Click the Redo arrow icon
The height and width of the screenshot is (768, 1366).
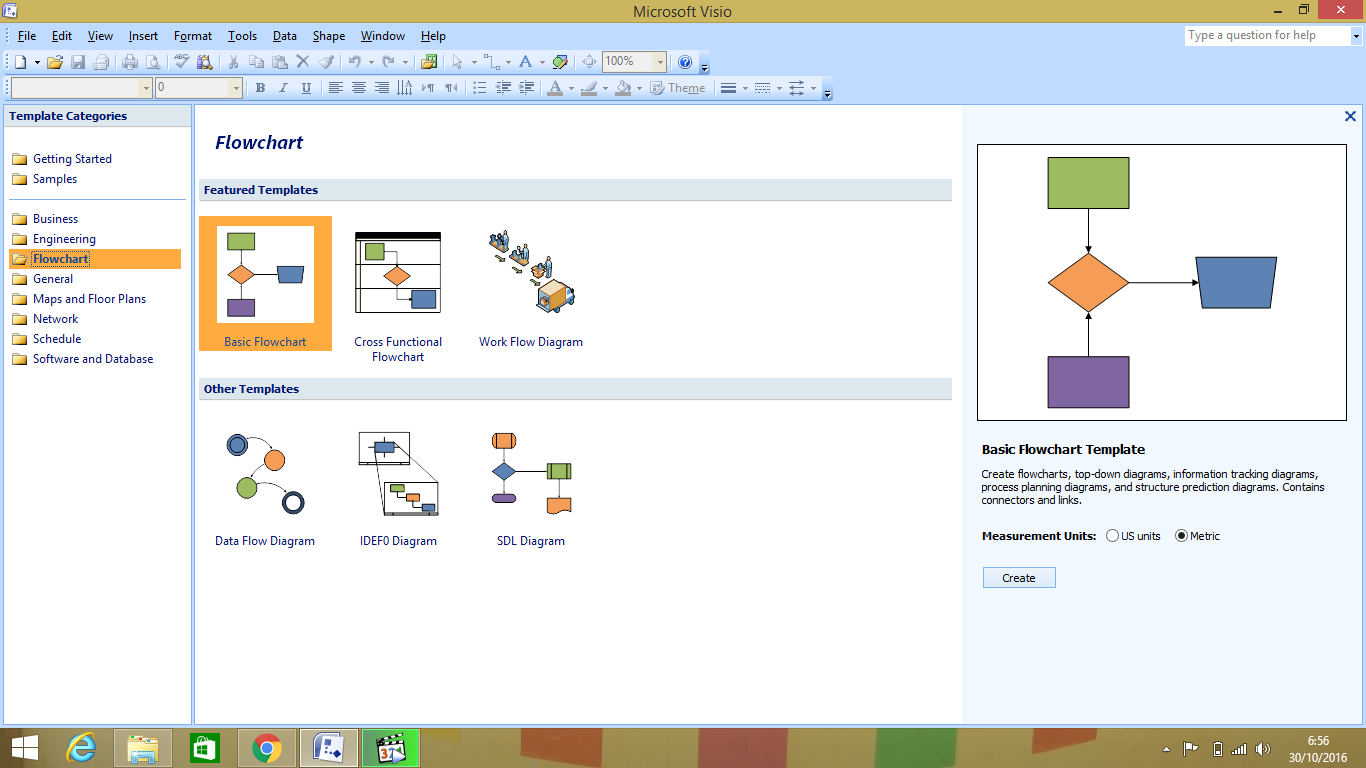pos(388,62)
